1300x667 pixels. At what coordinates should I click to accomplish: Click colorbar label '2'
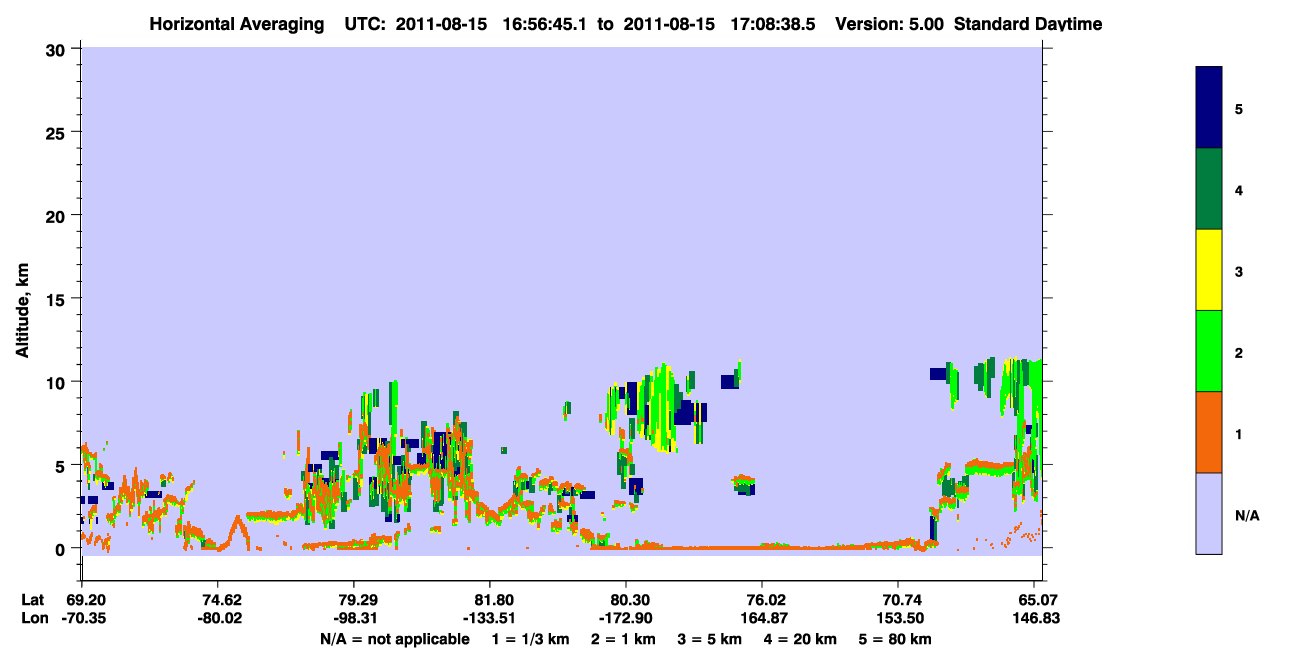[x=1239, y=353]
